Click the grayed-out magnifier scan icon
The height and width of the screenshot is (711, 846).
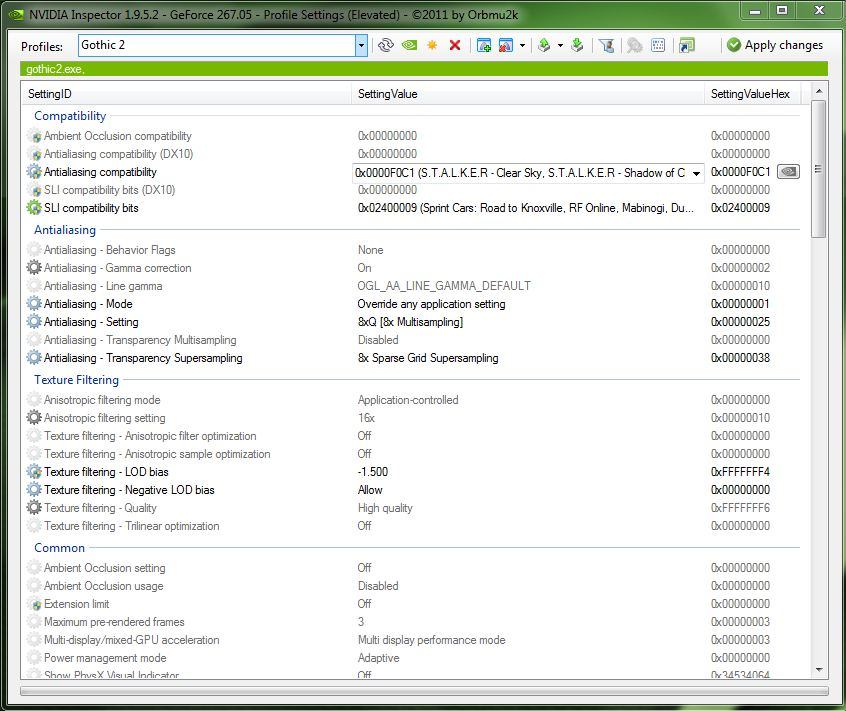(x=634, y=45)
